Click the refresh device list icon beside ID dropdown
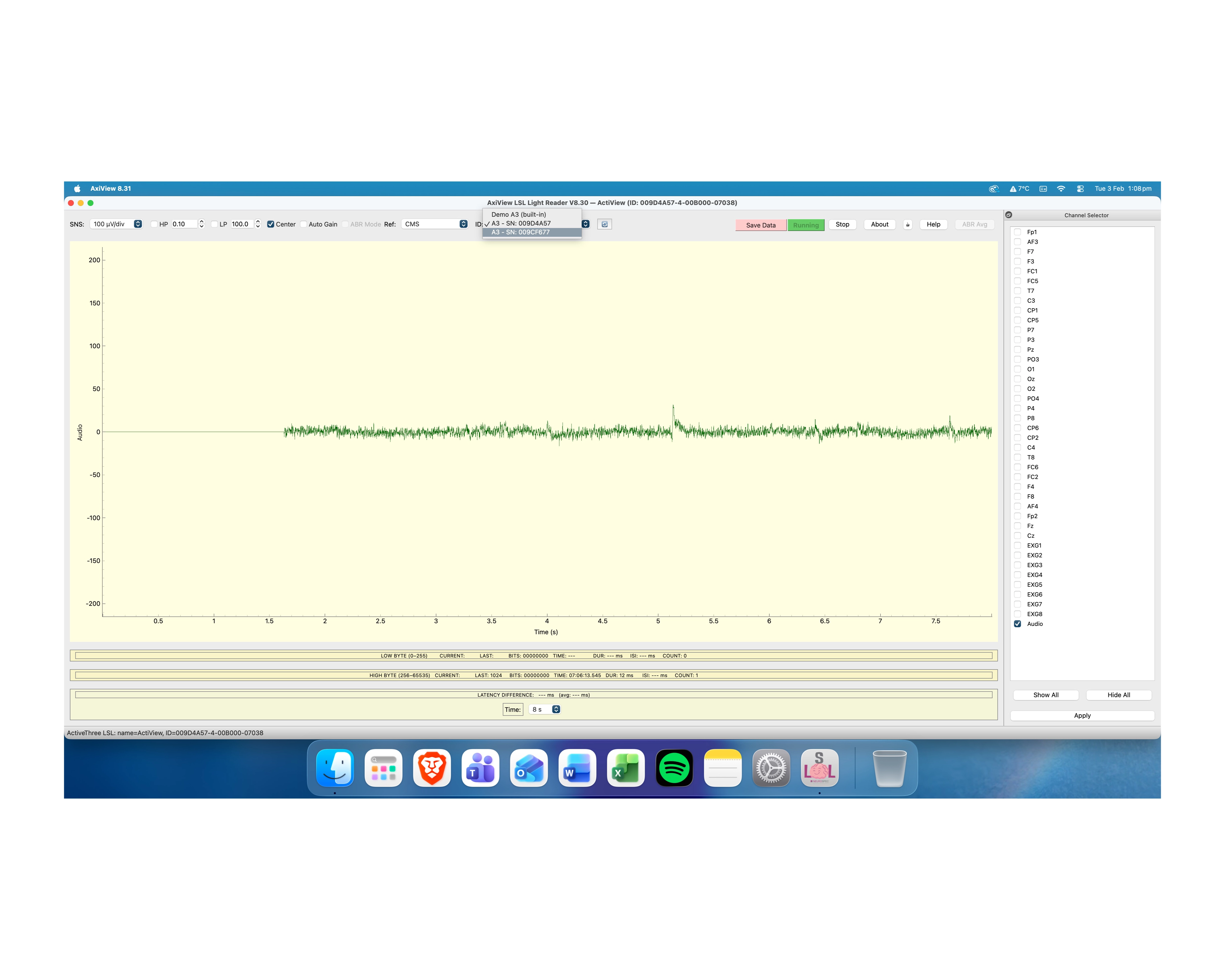The image size is (1225, 980). coord(605,224)
